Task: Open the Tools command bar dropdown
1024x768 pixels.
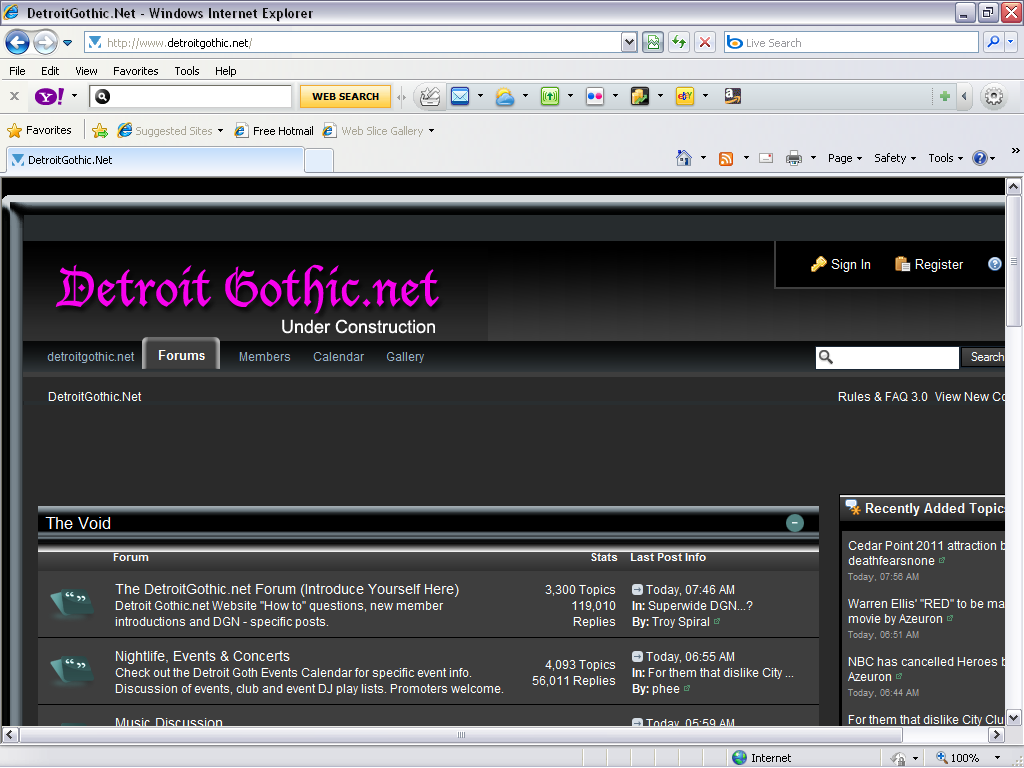Action: pyautogui.click(x=946, y=158)
